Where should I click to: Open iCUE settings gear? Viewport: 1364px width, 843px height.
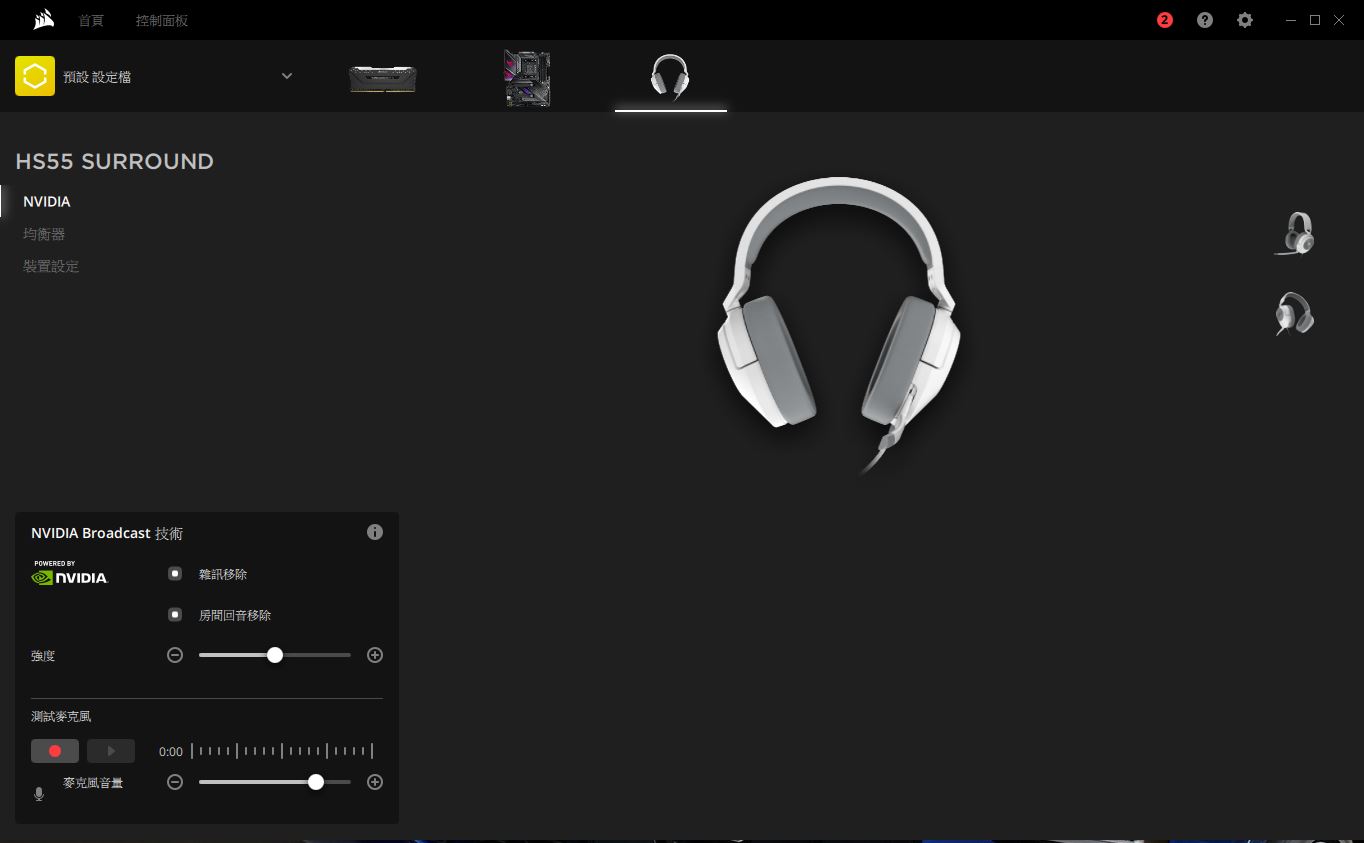click(x=1245, y=20)
